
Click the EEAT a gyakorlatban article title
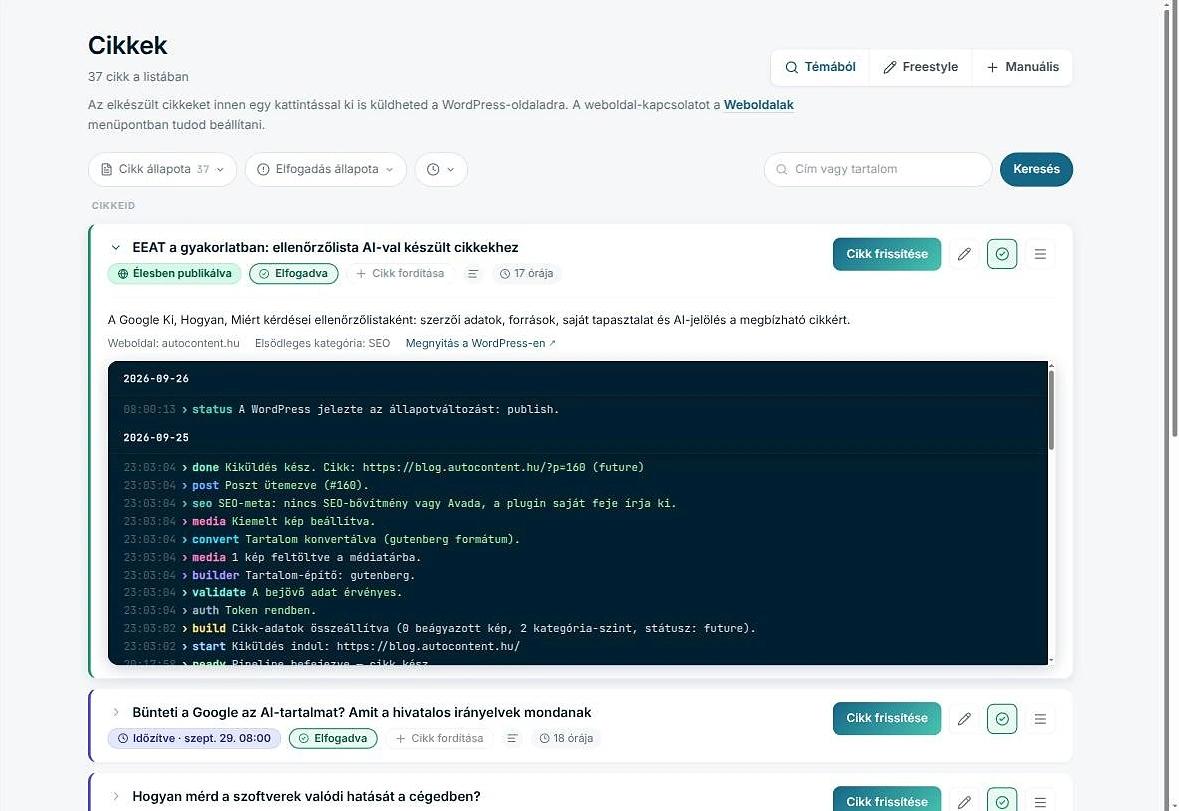[x=325, y=247]
